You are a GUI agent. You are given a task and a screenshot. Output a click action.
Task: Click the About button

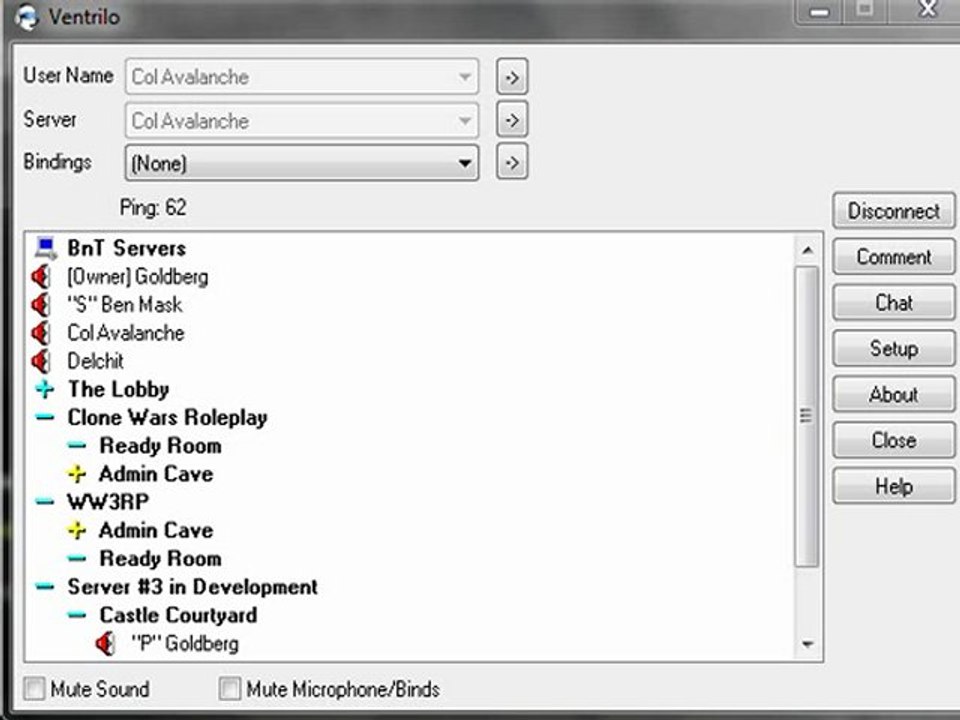893,394
